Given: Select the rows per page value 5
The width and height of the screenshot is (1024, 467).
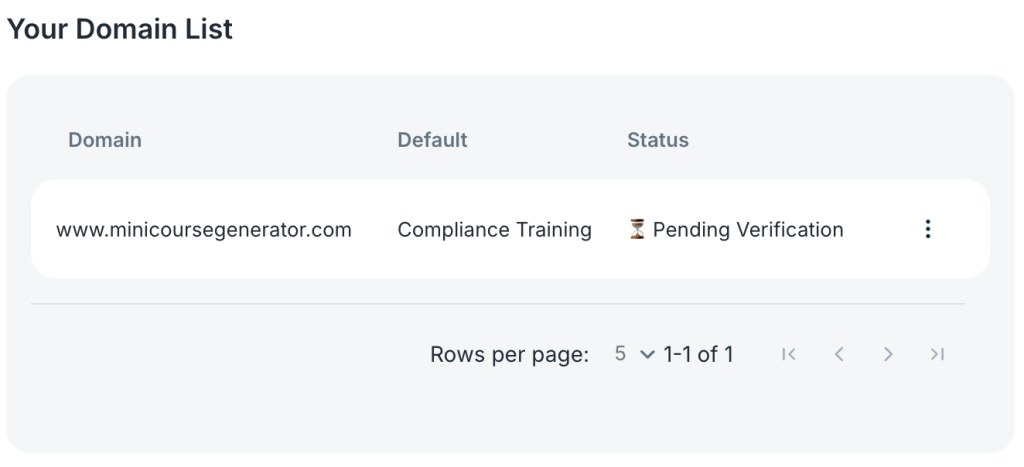Looking at the screenshot, I should coord(620,354).
